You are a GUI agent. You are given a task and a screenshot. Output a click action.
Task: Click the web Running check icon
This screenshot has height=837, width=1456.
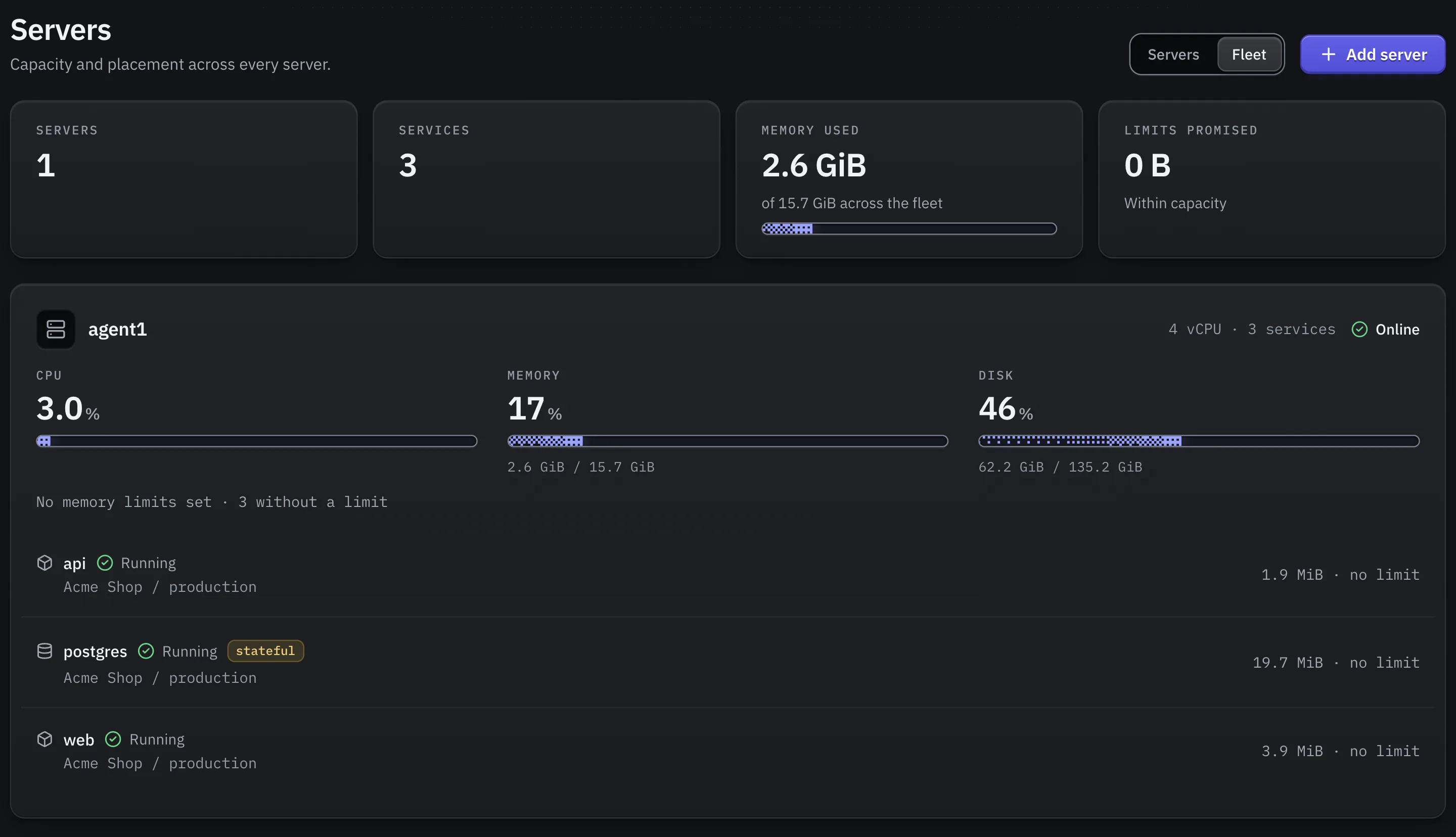[x=113, y=739]
